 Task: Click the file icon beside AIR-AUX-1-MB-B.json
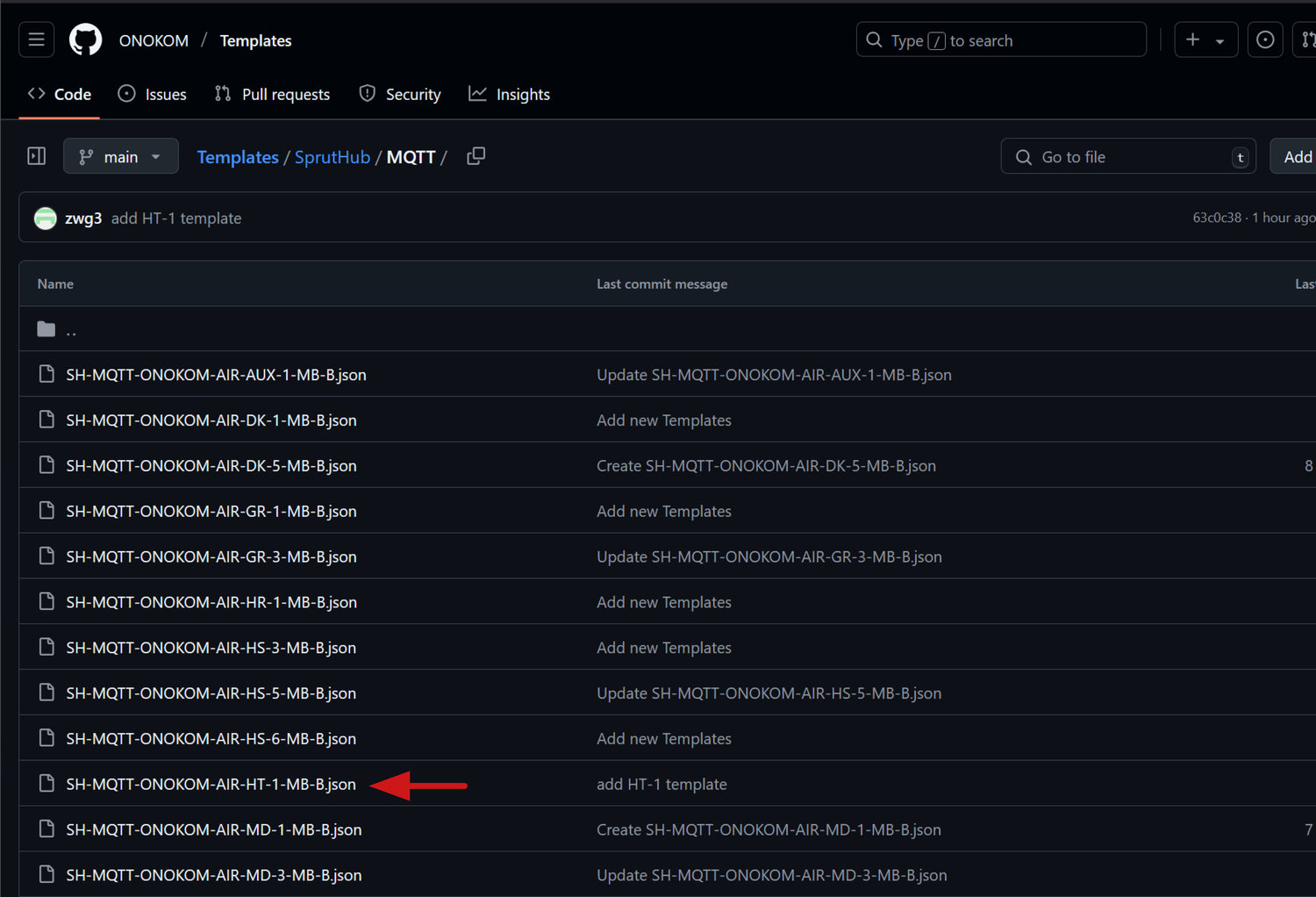46,374
